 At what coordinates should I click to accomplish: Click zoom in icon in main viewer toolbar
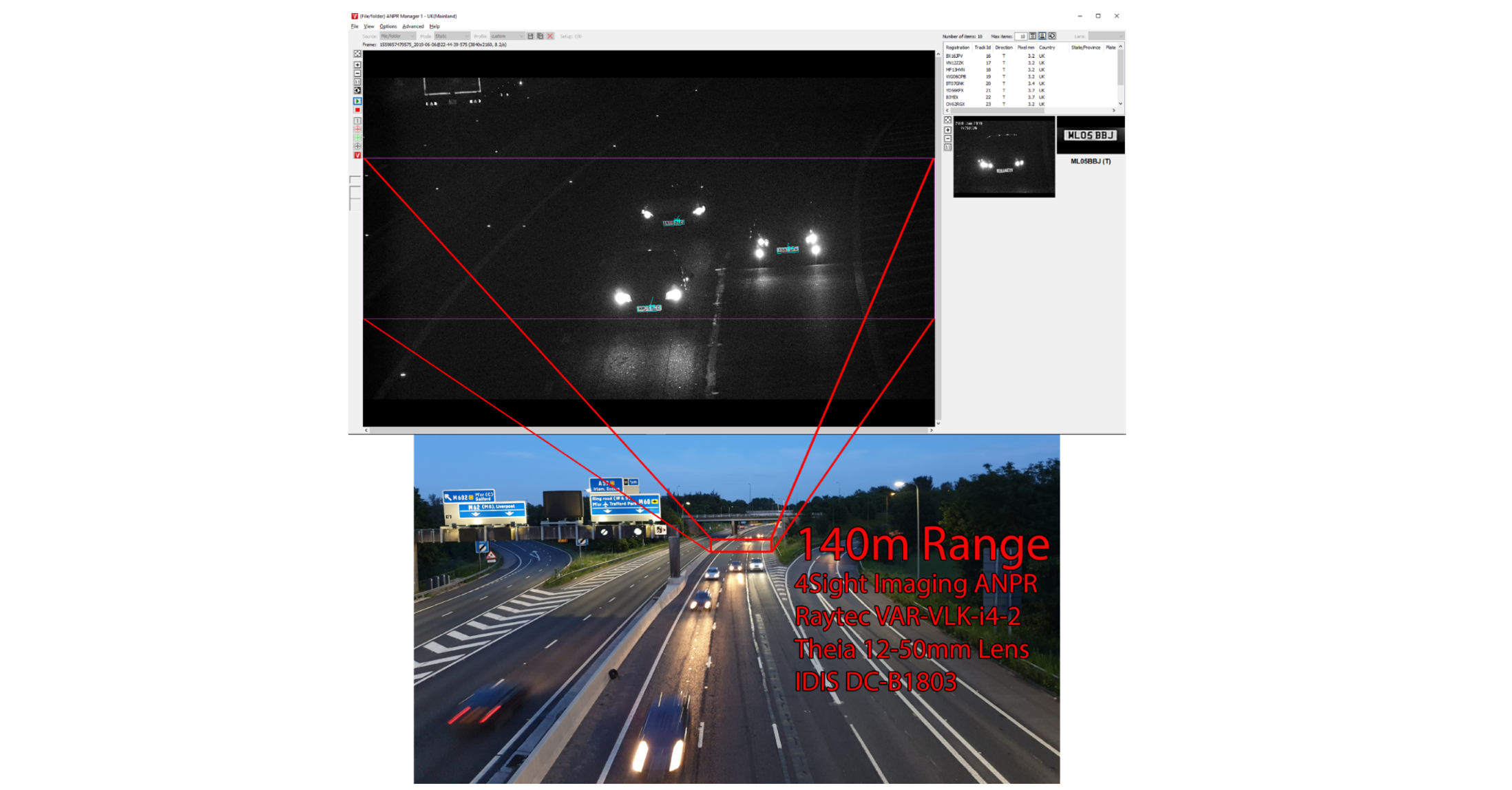point(357,65)
